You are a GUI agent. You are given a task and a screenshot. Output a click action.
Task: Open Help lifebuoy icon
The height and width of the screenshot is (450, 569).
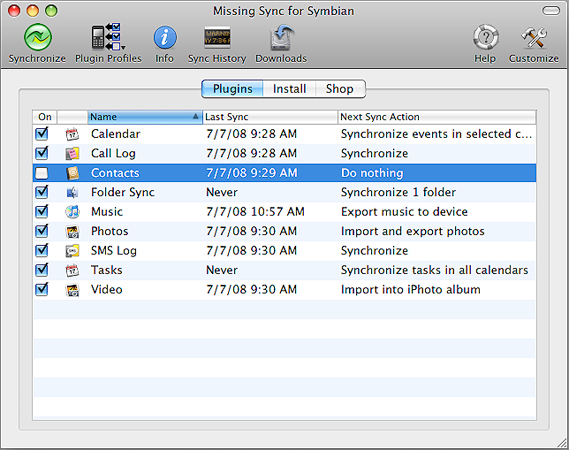(x=485, y=37)
